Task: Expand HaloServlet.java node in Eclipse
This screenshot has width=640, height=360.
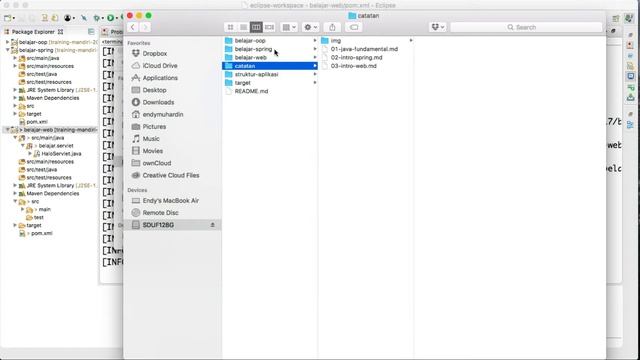Action: click(30, 154)
